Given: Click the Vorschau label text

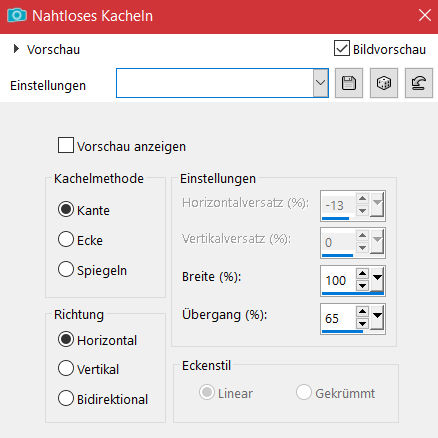Looking at the screenshot, I should pyautogui.click(x=54, y=50).
